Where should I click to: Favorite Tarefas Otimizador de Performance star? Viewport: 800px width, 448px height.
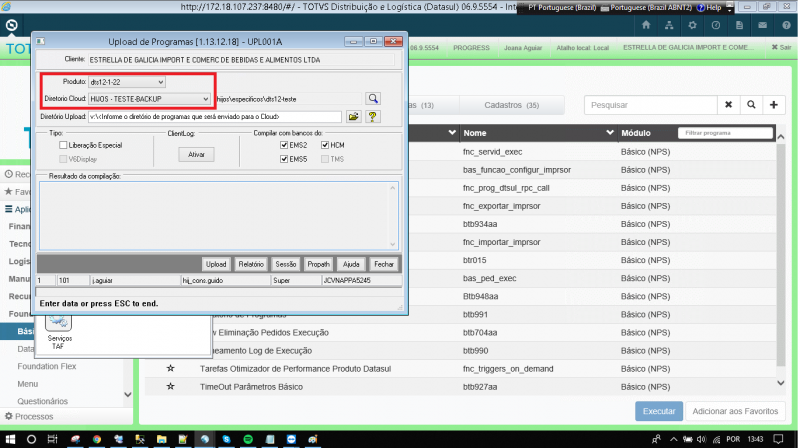[x=170, y=368]
